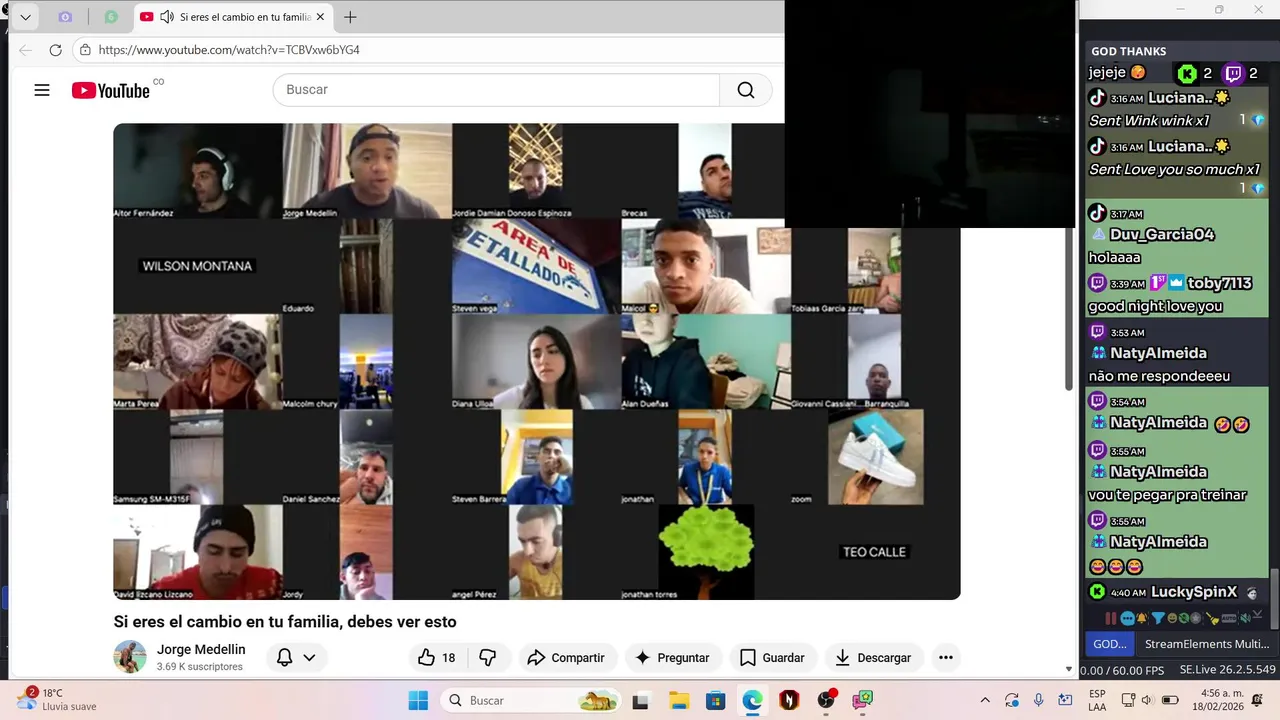
Task: Go back with the browser back arrow
Action: (x=26, y=50)
